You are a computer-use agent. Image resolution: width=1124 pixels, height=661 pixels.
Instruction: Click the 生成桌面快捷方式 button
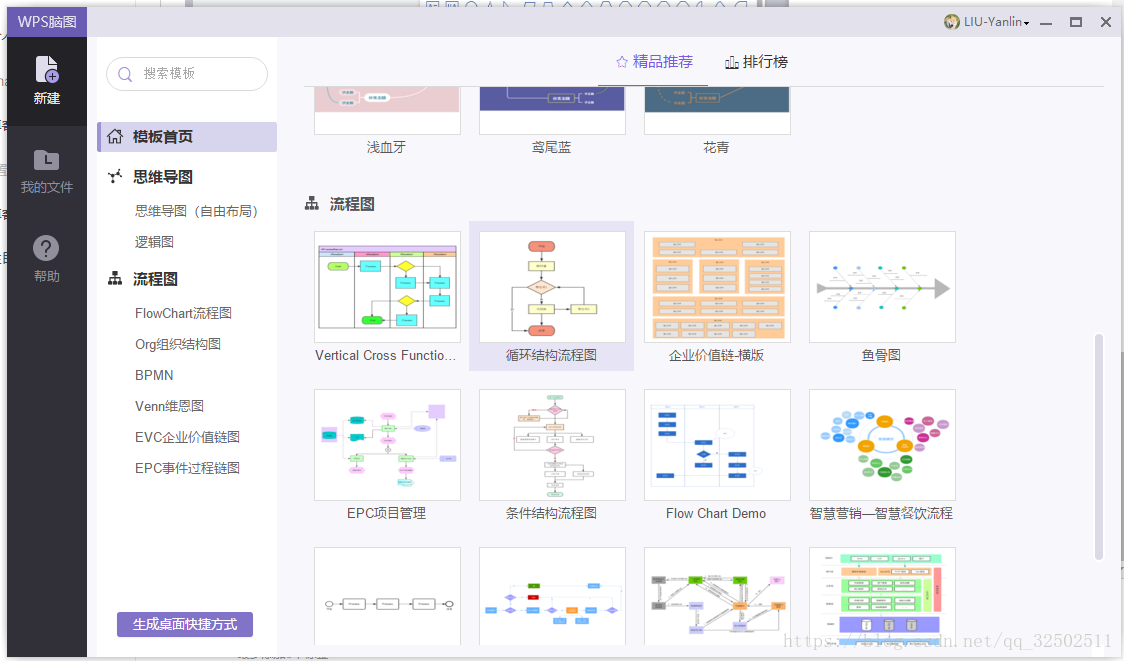[185, 624]
